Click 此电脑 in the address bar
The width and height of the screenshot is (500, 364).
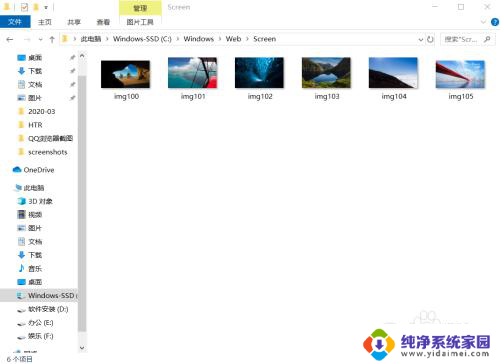(x=91, y=39)
